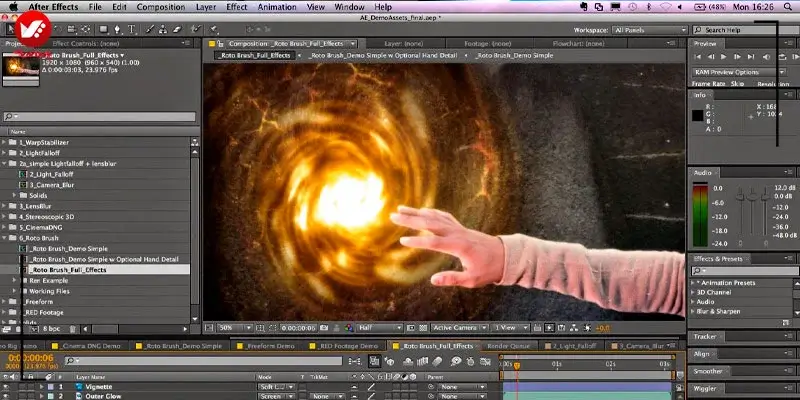
Task: Move the left audio level slider
Action: pyautogui.click(x=739, y=196)
